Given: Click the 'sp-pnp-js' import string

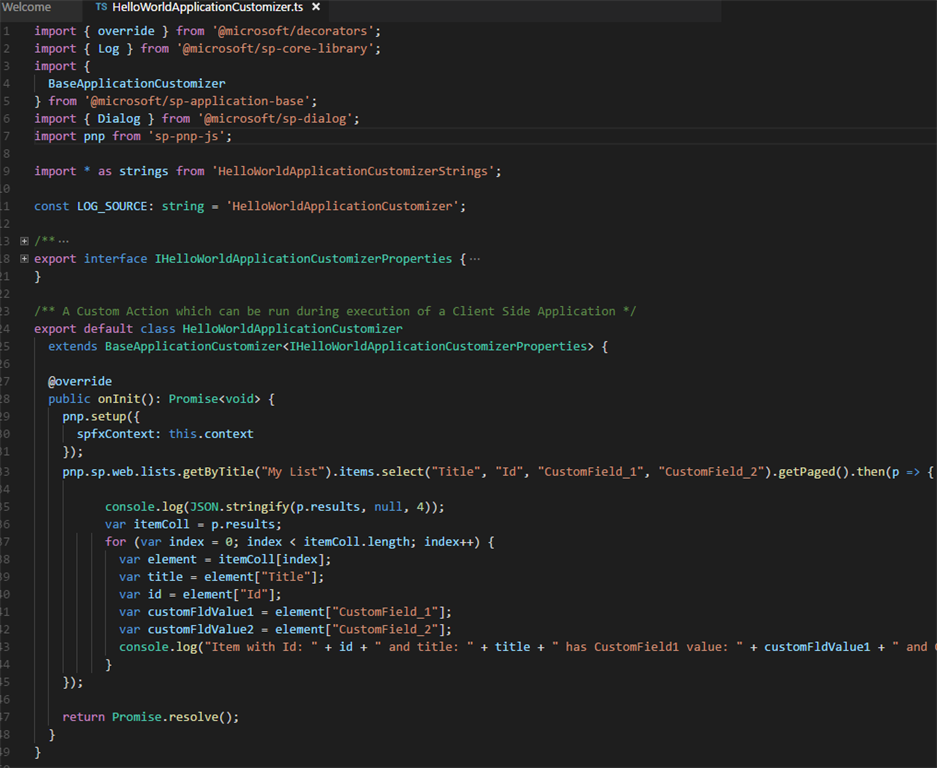Looking at the screenshot, I should pos(189,136).
